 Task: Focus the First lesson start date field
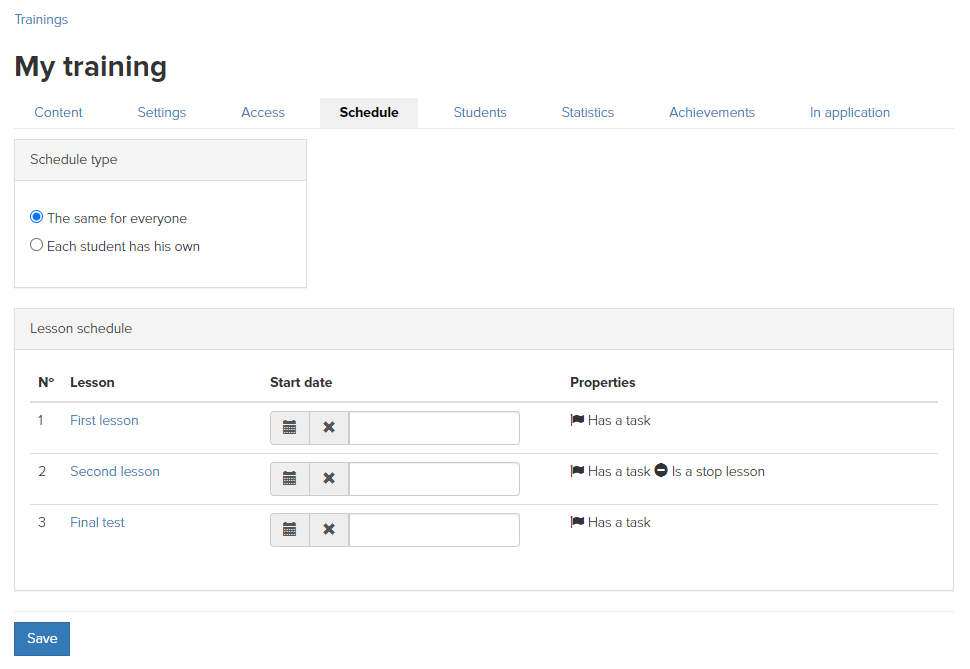(x=434, y=428)
